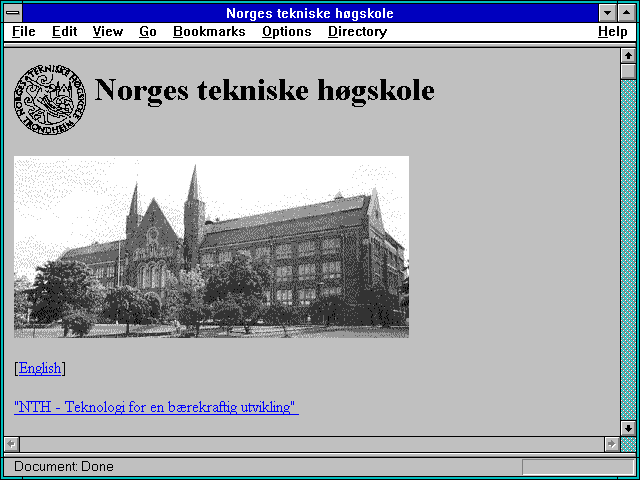Open the Go menu
The image size is (640, 480).
(x=148, y=32)
